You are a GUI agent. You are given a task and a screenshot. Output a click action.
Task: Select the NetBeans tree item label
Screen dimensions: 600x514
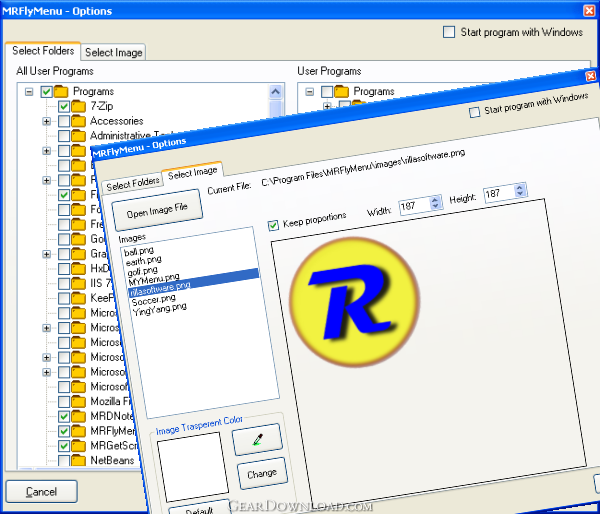[112, 460]
